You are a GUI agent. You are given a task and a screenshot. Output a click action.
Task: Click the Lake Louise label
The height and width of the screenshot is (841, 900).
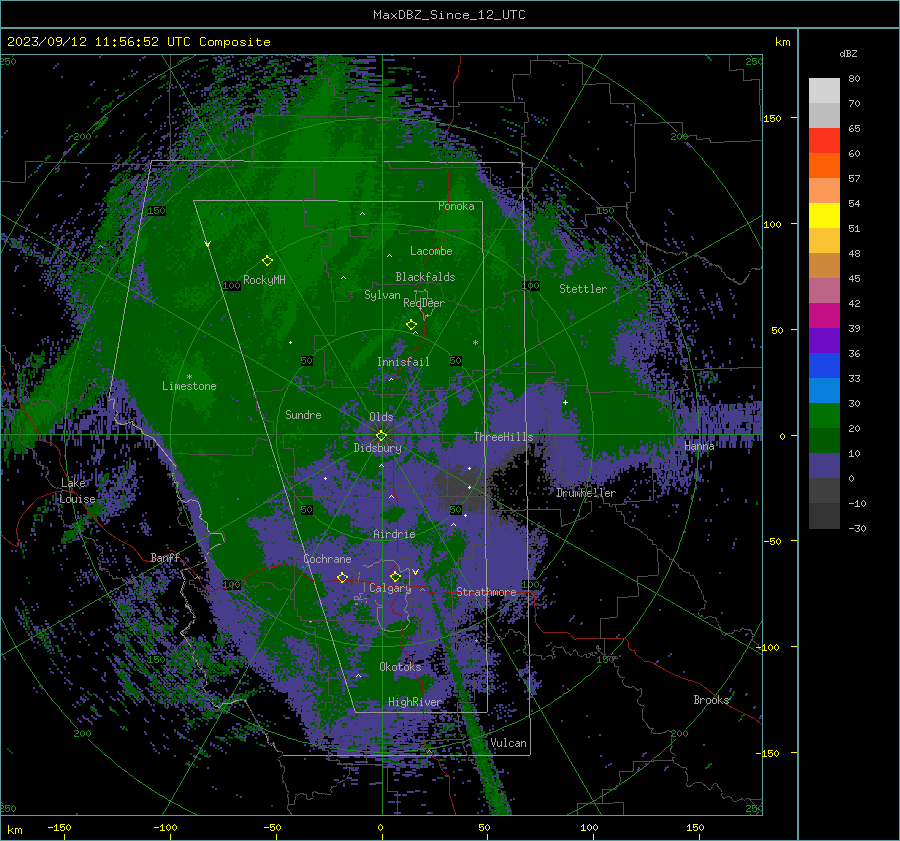coord(78,491)
